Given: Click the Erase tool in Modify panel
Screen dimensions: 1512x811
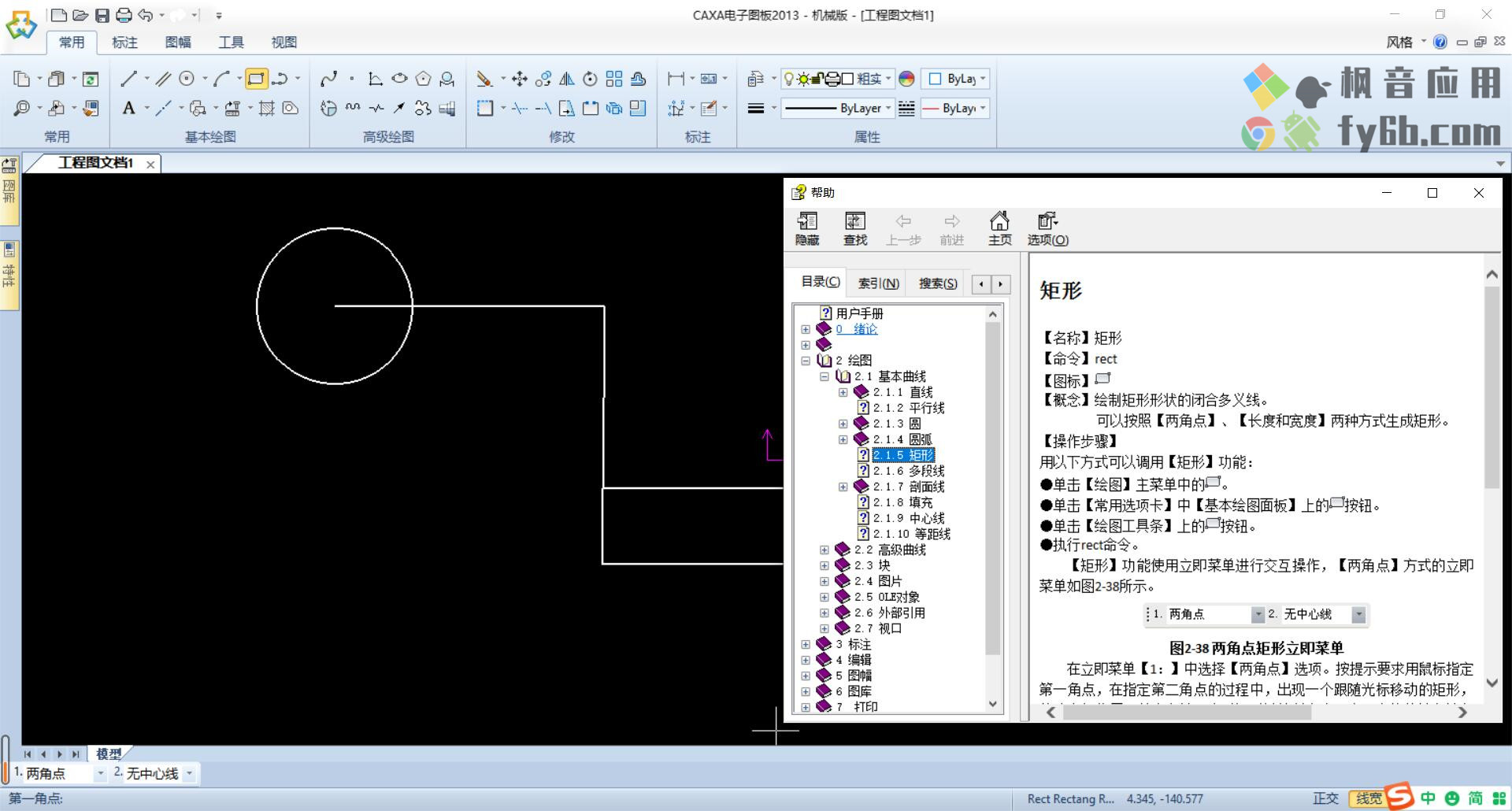Looking at the screenshot, I should [x=484, y=79].
